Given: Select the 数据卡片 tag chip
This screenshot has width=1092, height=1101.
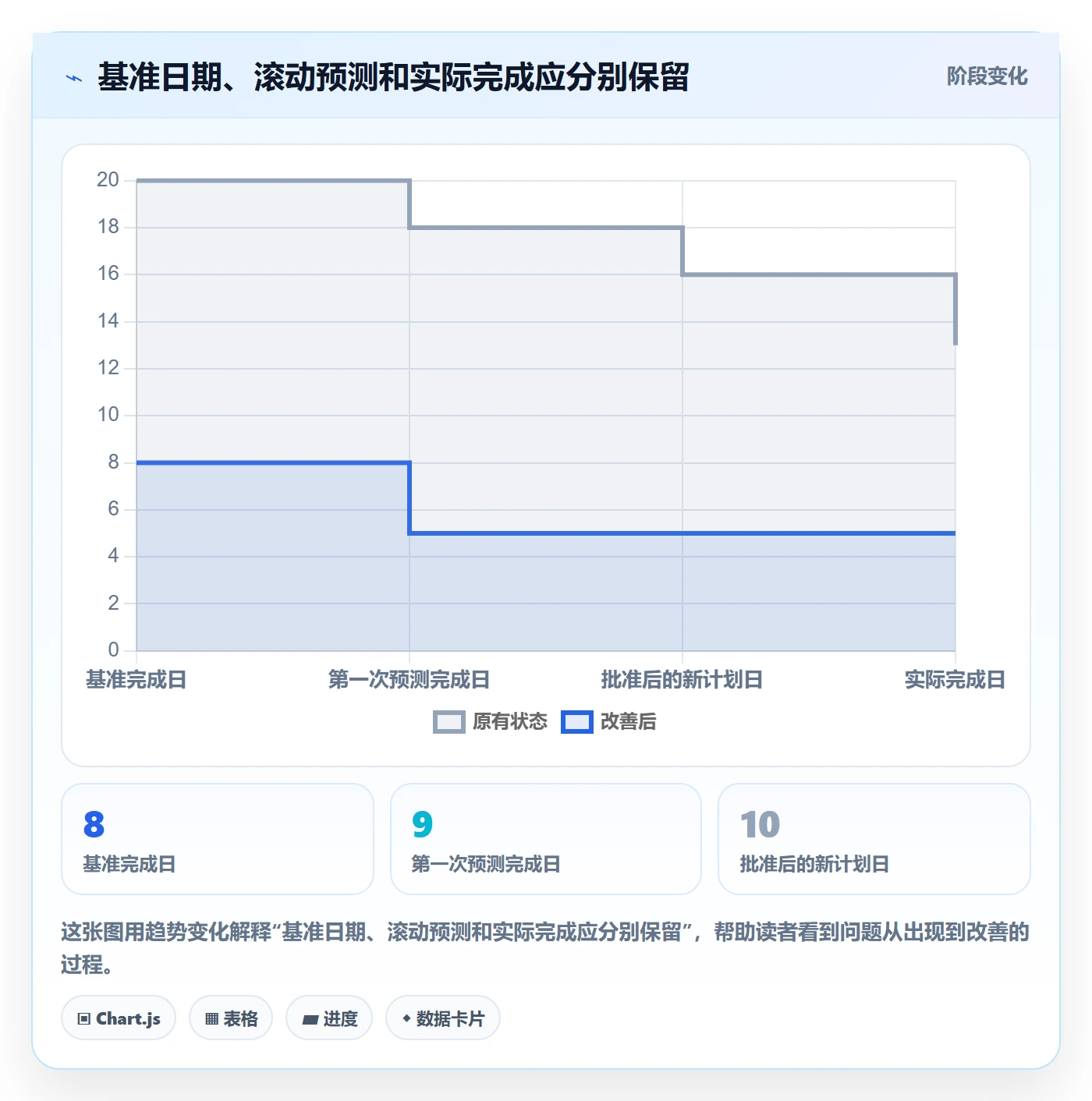Looking at the screenshot, I should [443, 1018].
